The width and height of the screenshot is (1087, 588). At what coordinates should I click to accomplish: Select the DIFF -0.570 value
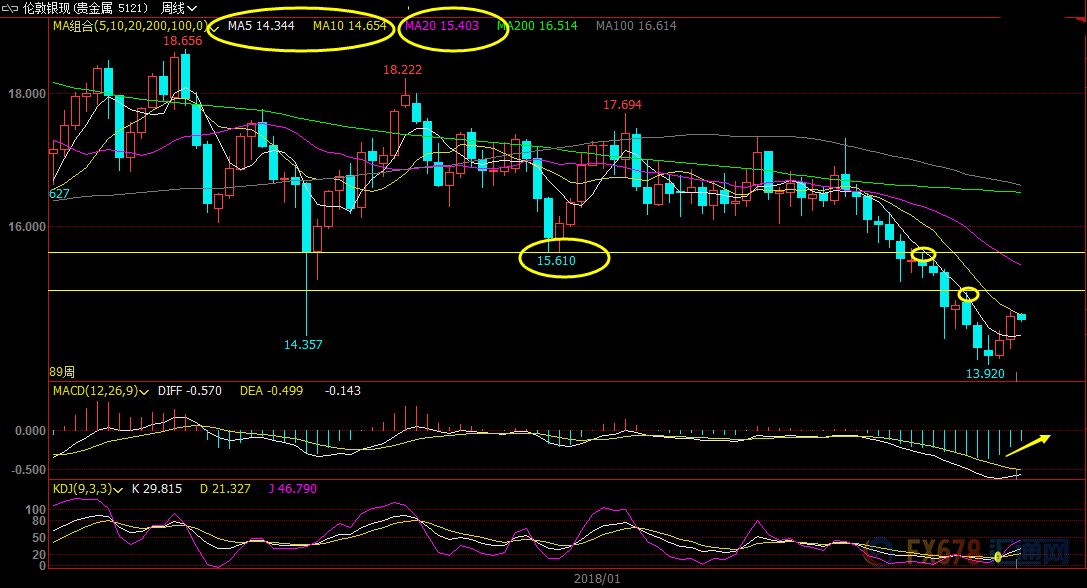[x=190, y=391]
